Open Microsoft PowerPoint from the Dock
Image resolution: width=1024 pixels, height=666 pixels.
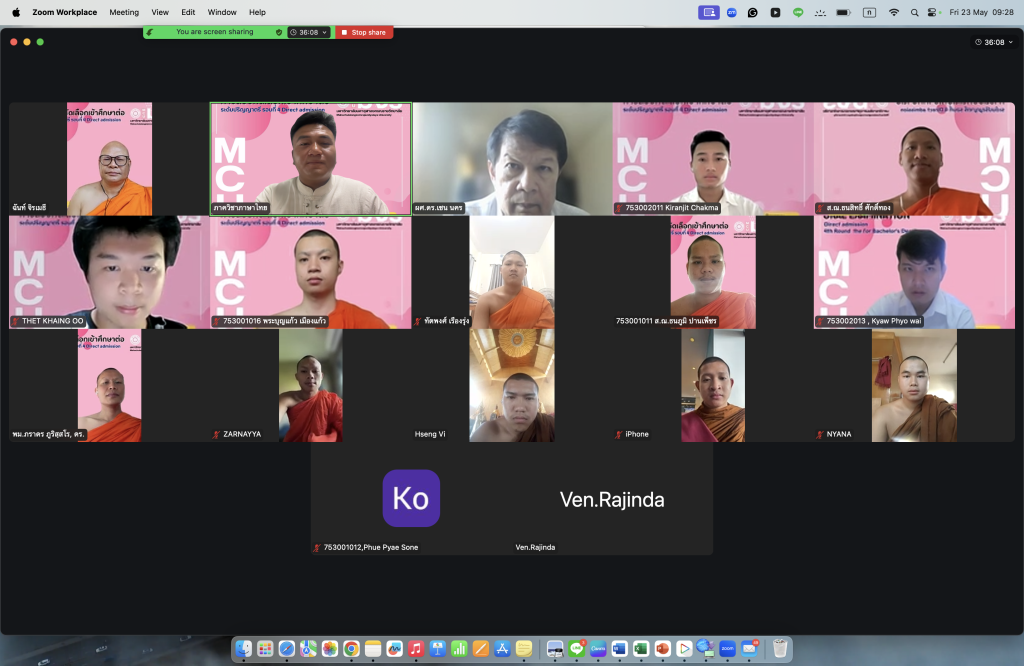tap(662, 648)
